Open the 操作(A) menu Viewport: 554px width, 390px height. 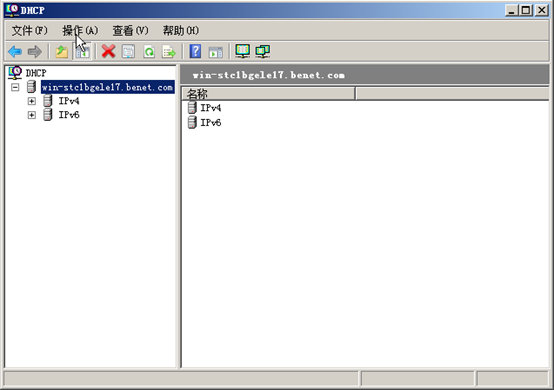(x=80, y=31)
